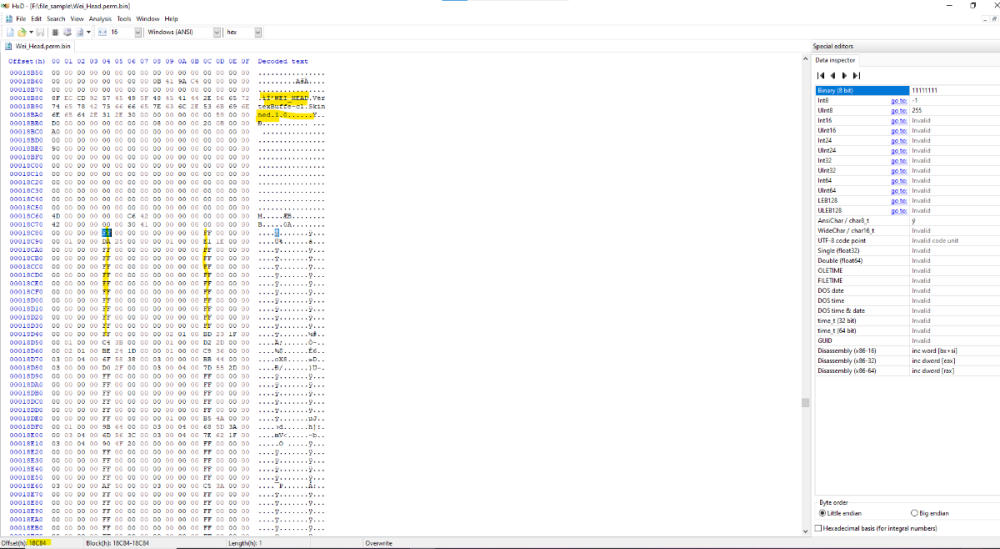Go to next byte in Data inspector

(844, 75)
